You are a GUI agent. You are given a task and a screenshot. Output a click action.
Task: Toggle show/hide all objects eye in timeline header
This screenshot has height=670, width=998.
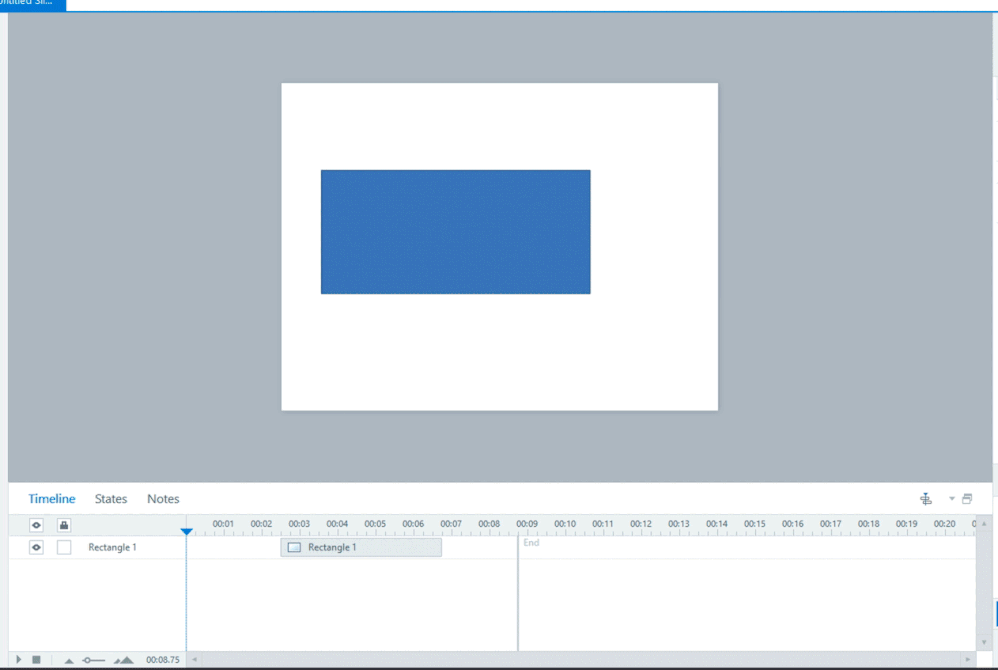(36, 525)
